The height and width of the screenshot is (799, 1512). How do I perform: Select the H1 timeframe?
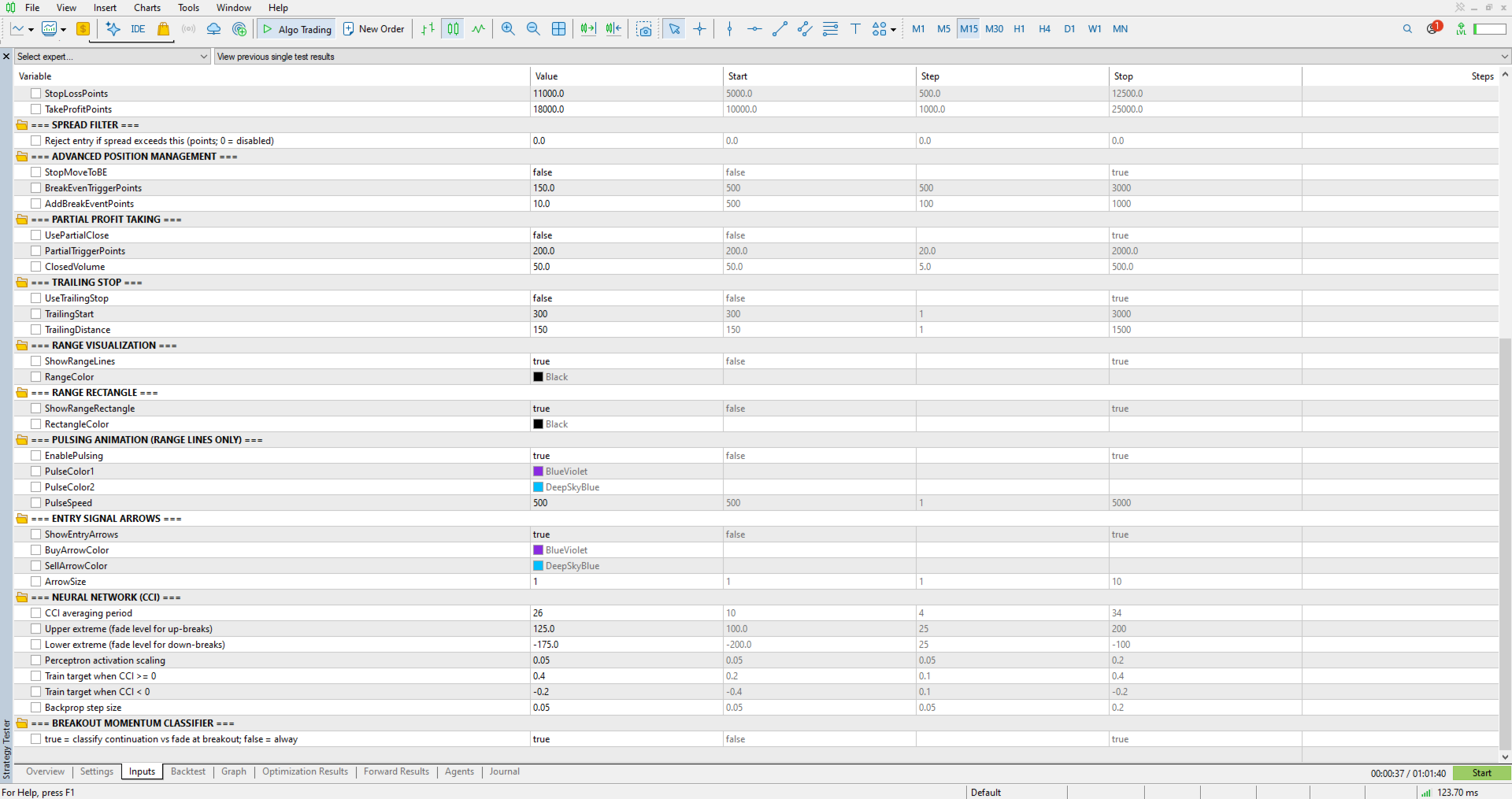[x=1019, y=29]
